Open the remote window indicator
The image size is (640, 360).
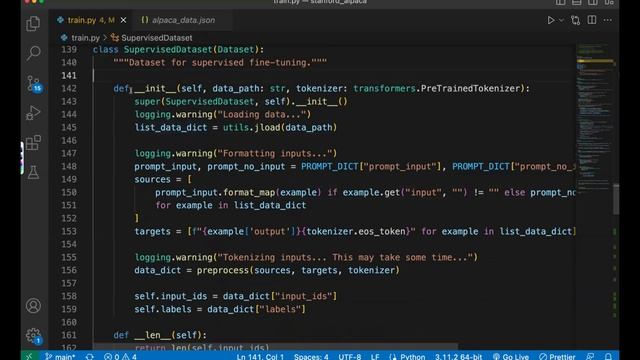coord(29,356)
